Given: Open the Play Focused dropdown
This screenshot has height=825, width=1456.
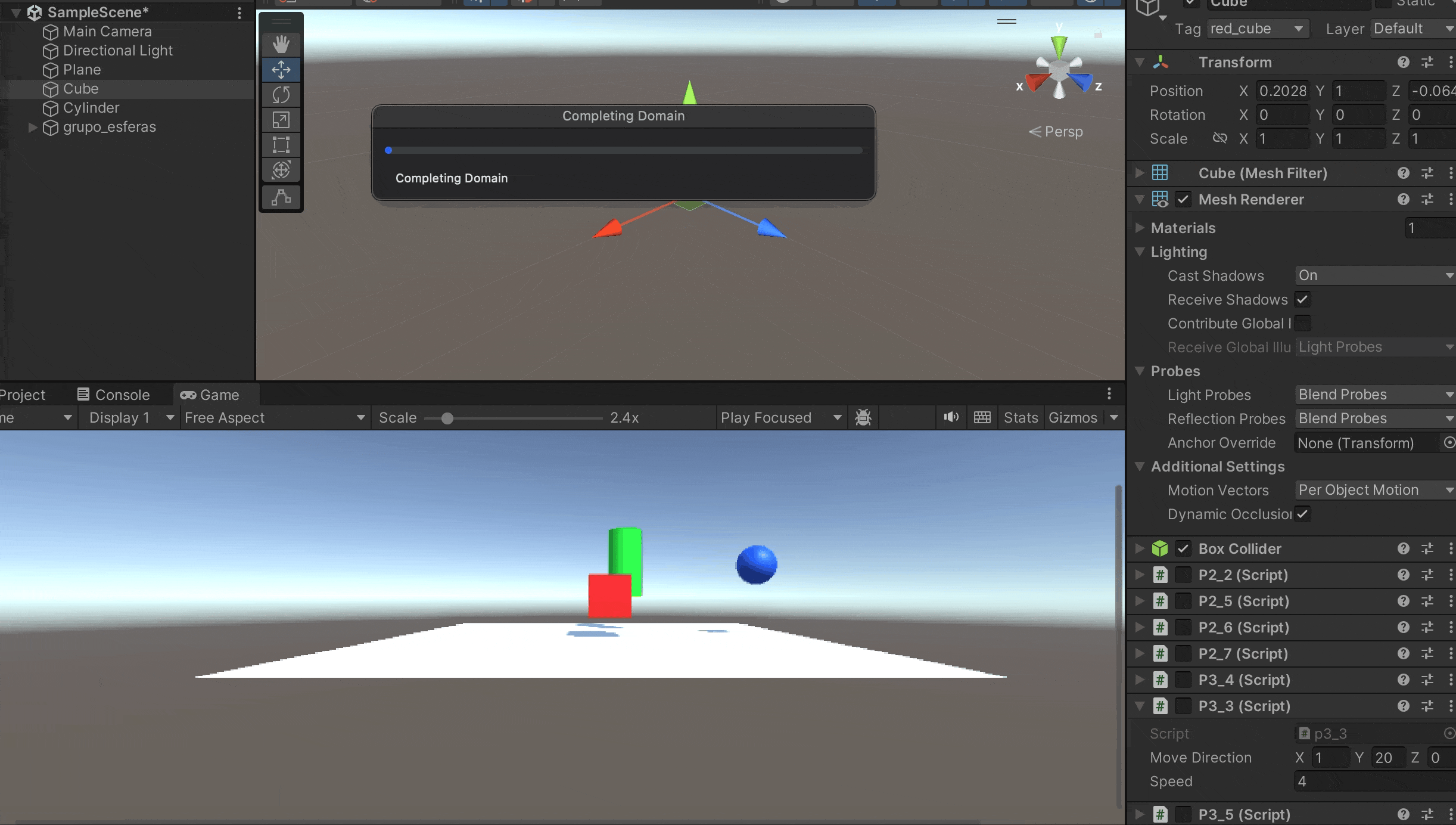Looking at the screenshot, I should (x=780, y=417).
